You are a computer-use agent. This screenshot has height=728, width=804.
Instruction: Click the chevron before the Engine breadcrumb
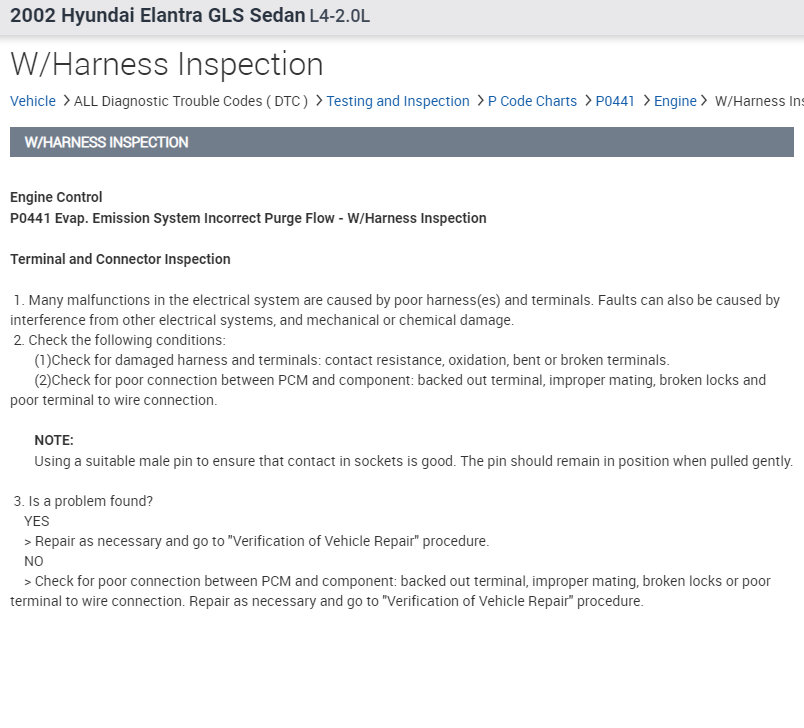pyautogui.click(x=645, y=101)
